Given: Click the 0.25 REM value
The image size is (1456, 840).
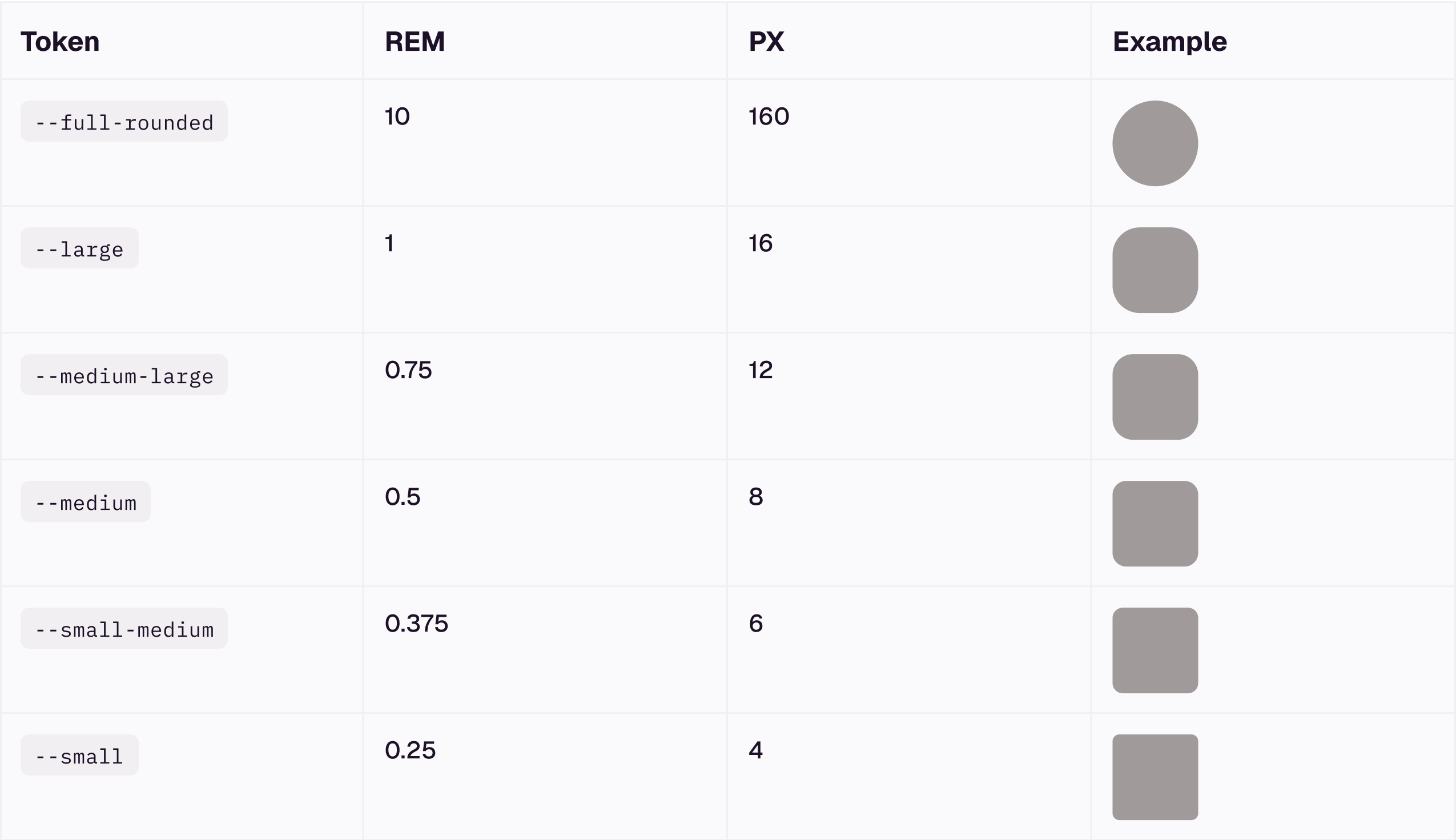Looking at the screenshot, I should (x=410, y=750).
